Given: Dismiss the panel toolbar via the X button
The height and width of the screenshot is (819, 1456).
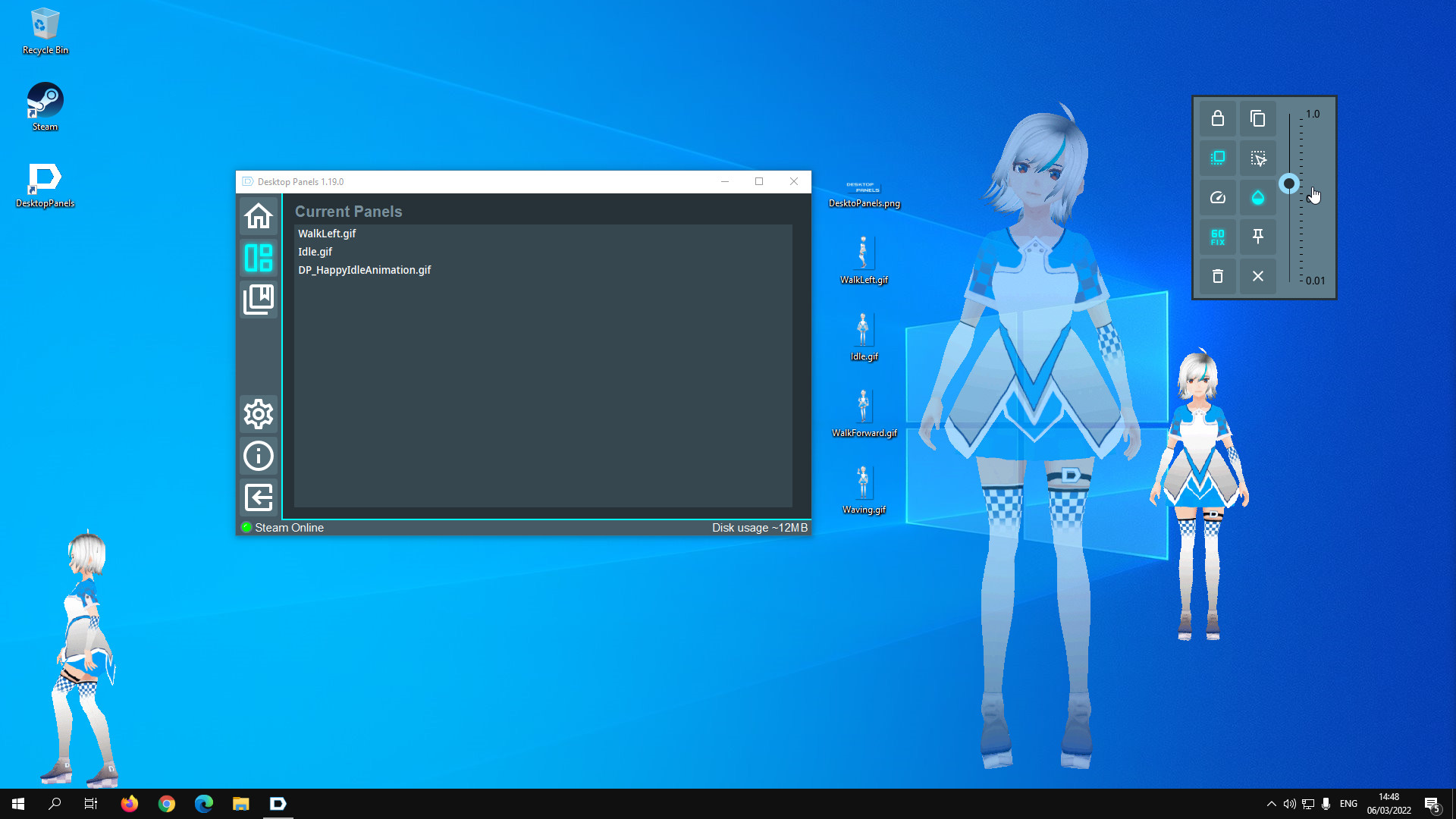Looking at the screenshot, I should click(x=1257, y=276).
